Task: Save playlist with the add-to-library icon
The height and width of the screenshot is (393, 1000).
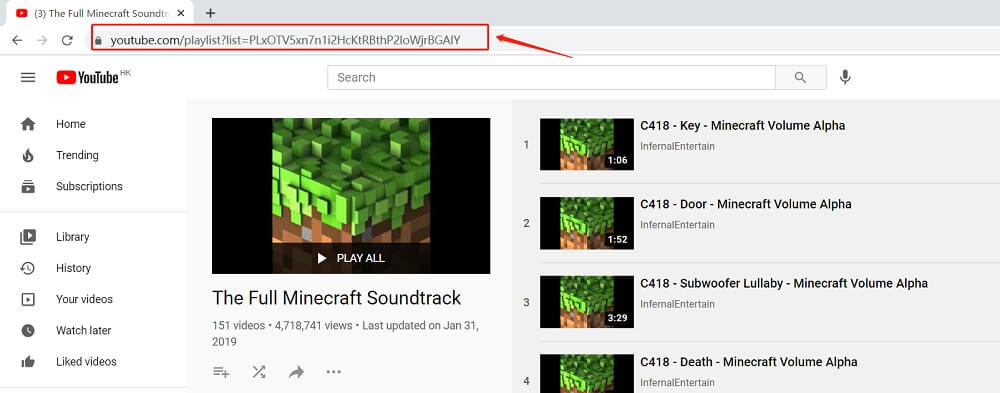Action: (221, 372)
